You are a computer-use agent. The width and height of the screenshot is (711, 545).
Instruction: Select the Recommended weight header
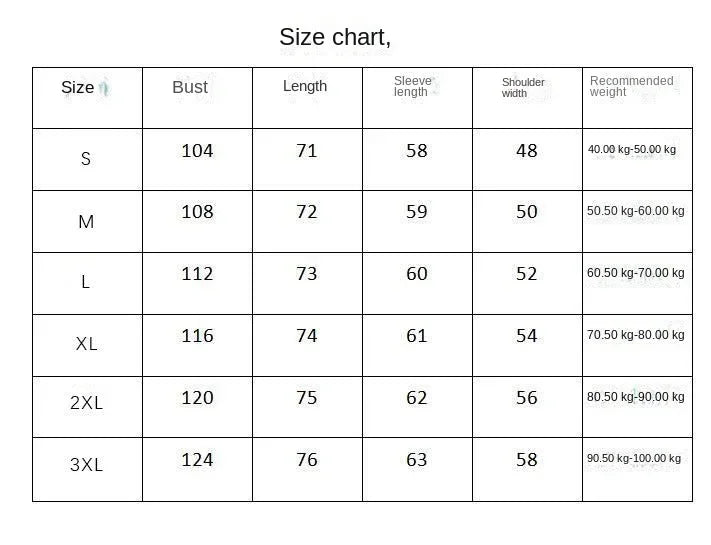tap(631, 87)
